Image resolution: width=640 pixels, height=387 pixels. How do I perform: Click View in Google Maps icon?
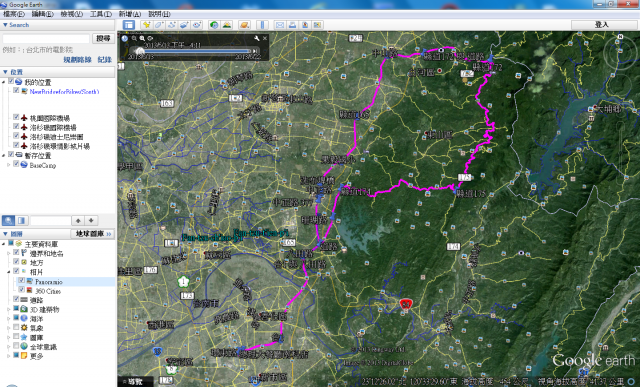pos(318,25)
